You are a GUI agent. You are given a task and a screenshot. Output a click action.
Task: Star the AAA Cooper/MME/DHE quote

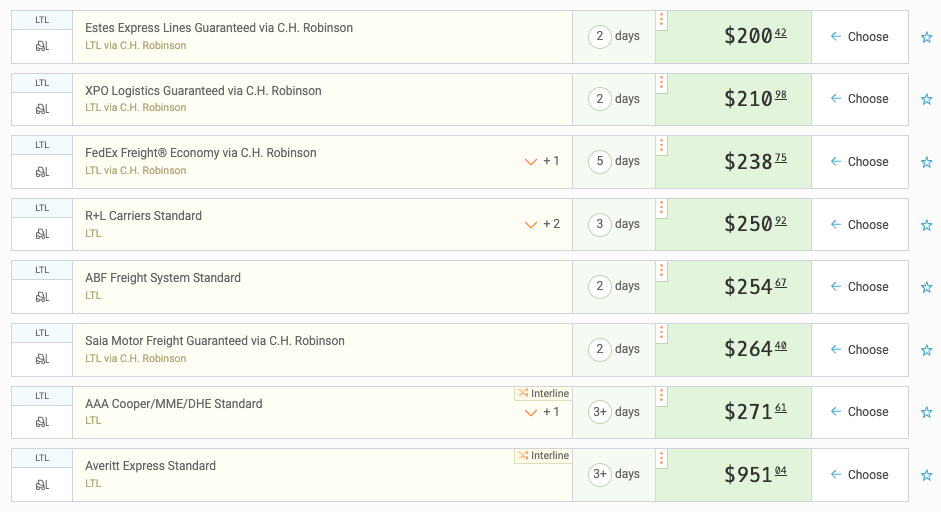[927, 412]
